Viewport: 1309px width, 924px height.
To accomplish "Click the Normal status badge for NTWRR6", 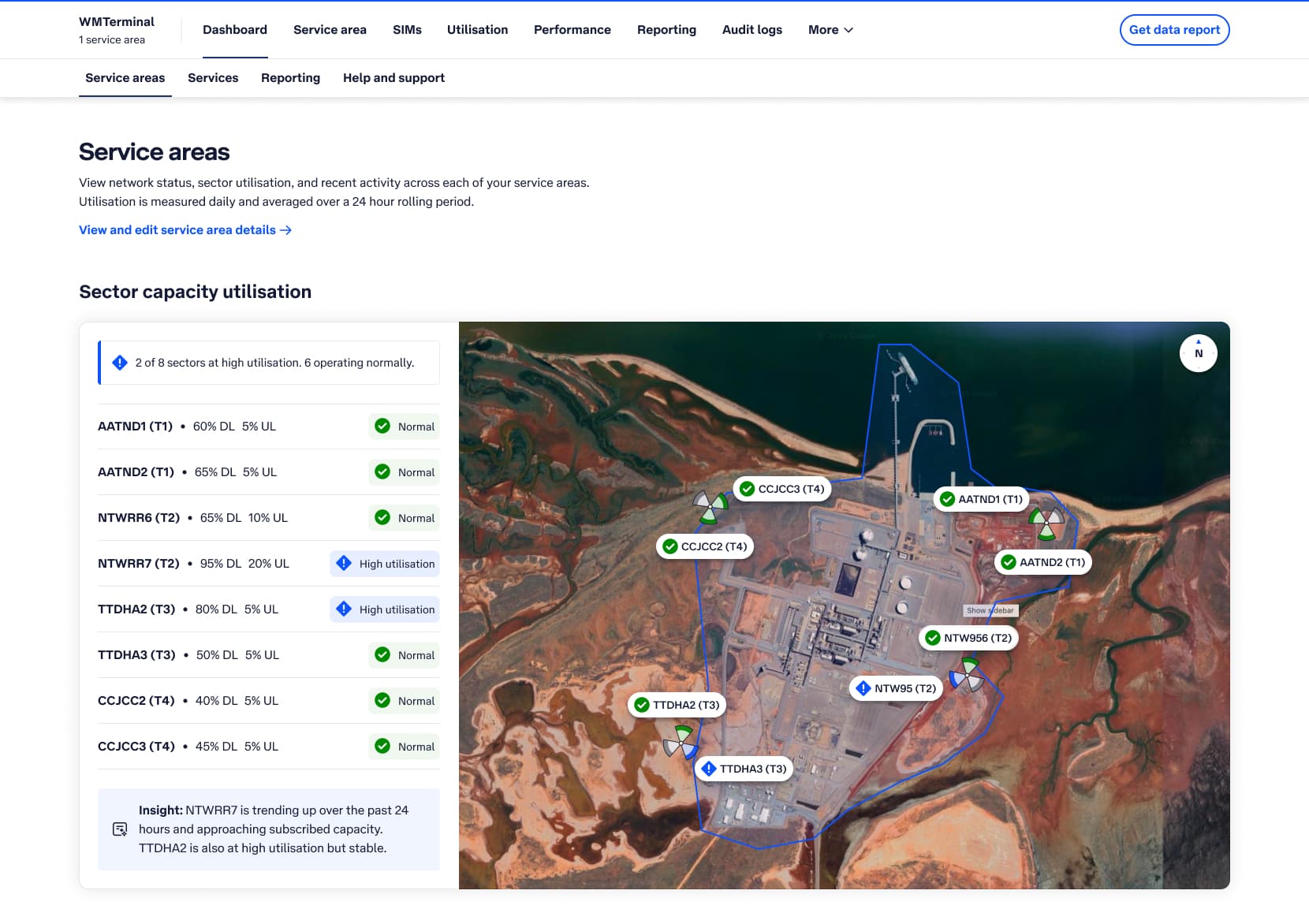I will click(404, 518).
